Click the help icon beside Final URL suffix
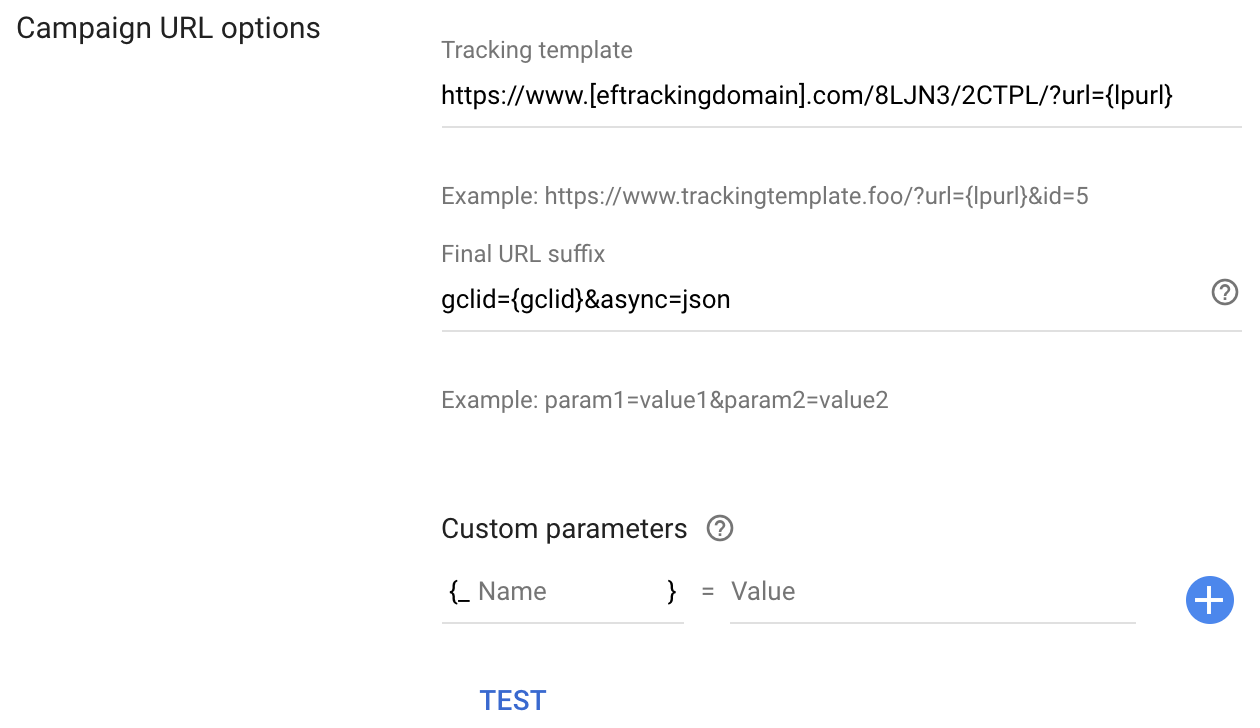 1224,293
